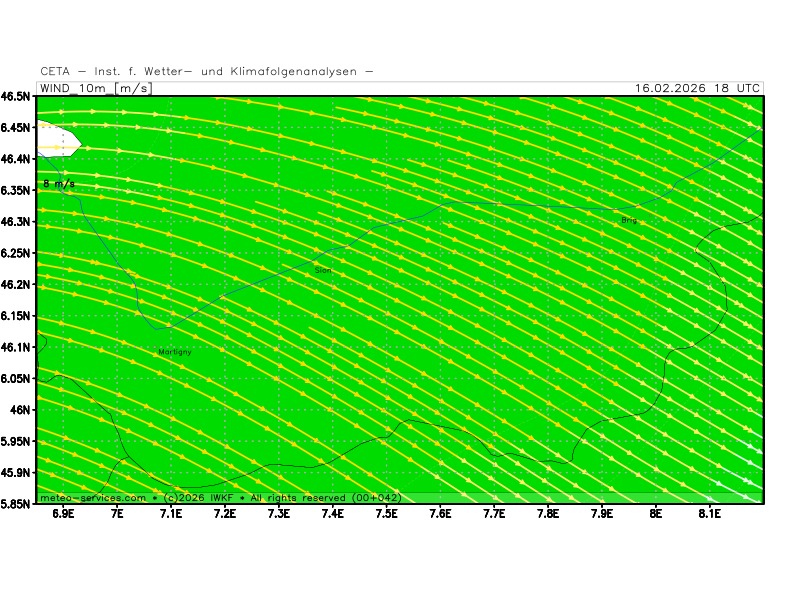
Task: Select the 46N latitude axis label
Action: click(22, 410)
